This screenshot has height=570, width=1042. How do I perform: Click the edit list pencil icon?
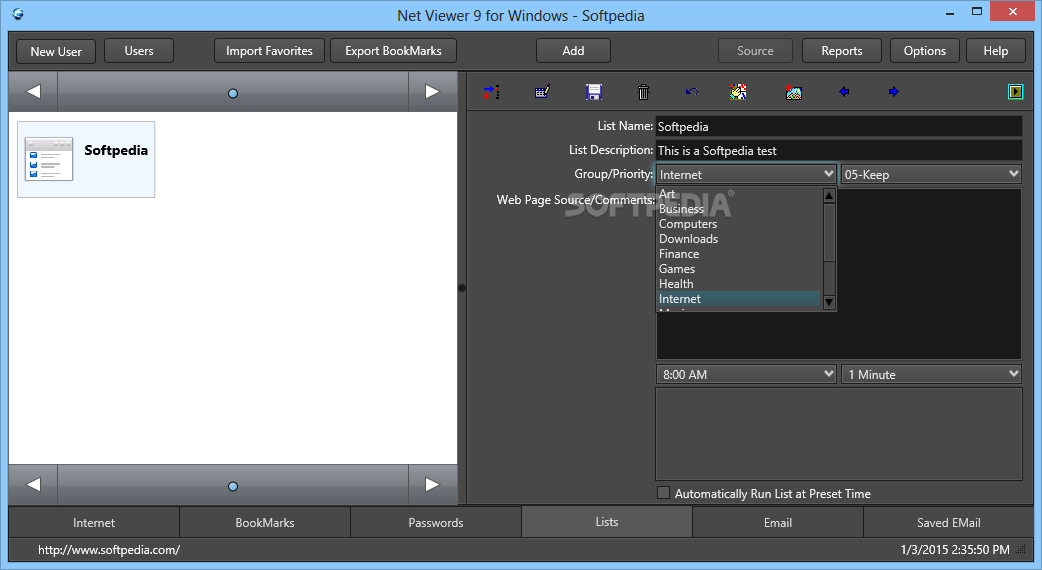click(542, 92)
